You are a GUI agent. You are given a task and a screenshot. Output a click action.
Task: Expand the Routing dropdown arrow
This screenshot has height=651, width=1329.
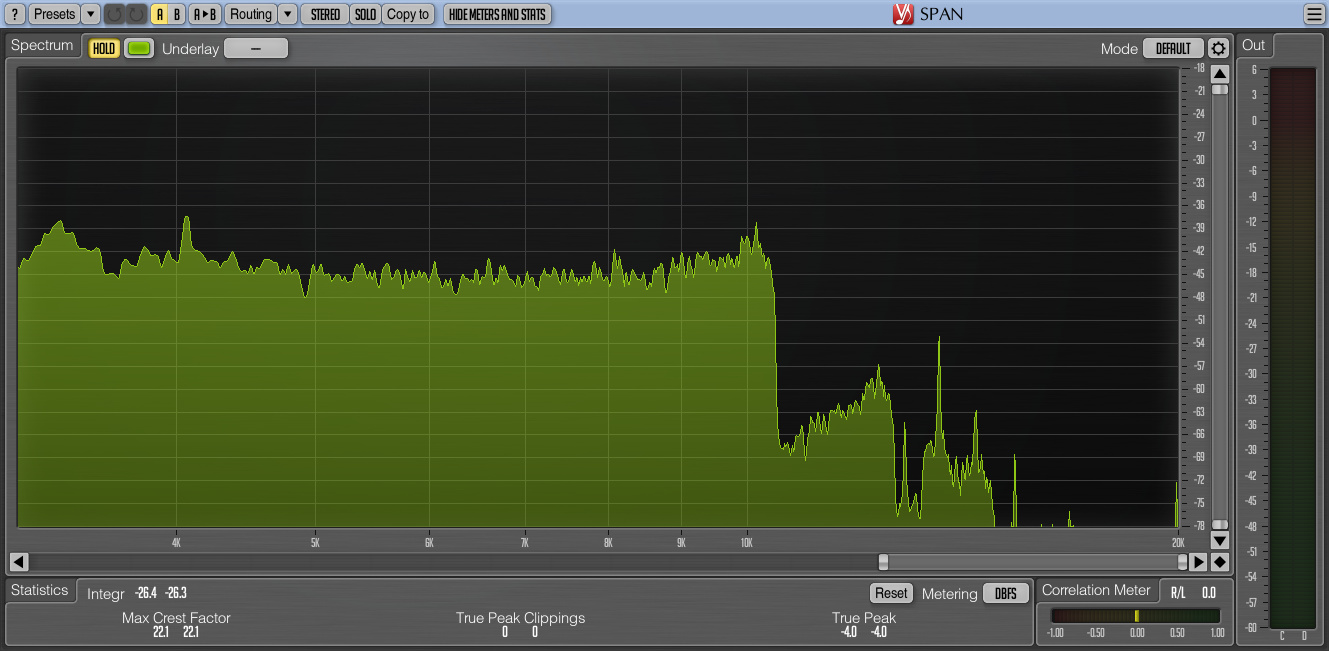pyautogui.click(x=287, y=14)
